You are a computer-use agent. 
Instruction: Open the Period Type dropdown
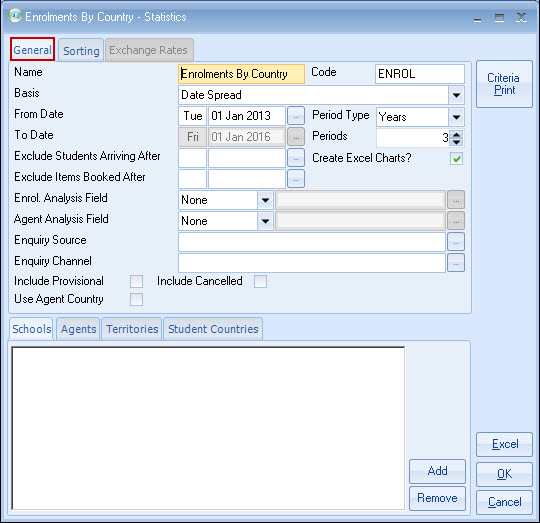pos(456,117)
